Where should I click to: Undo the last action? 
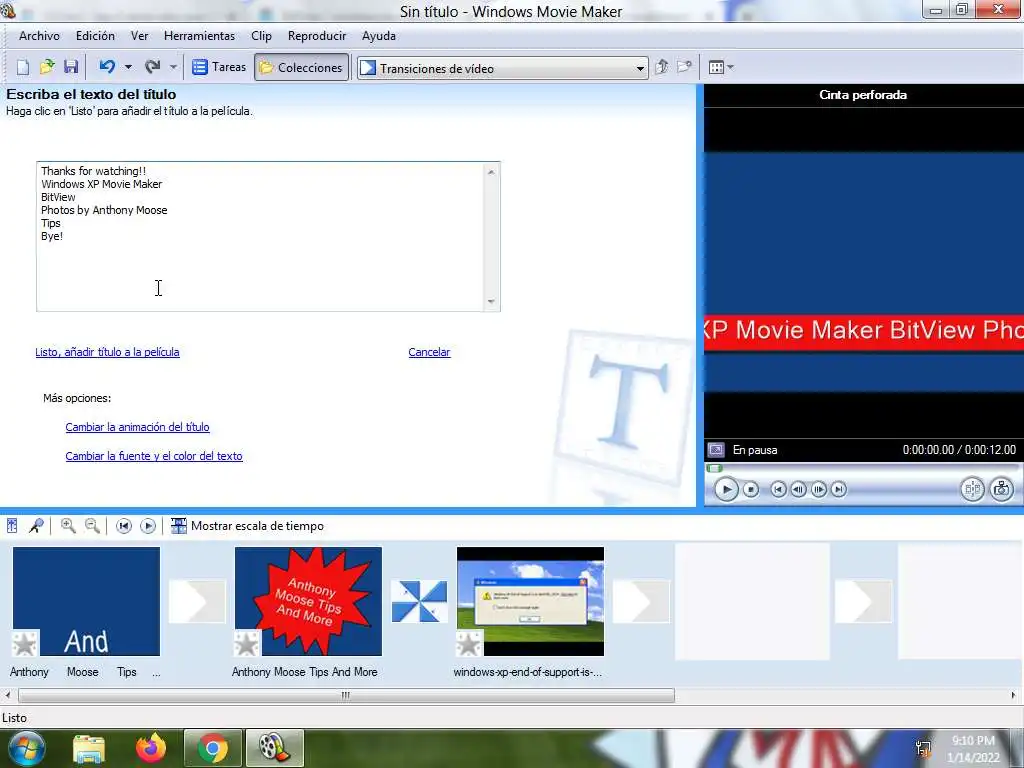click(x=107, y=67)
